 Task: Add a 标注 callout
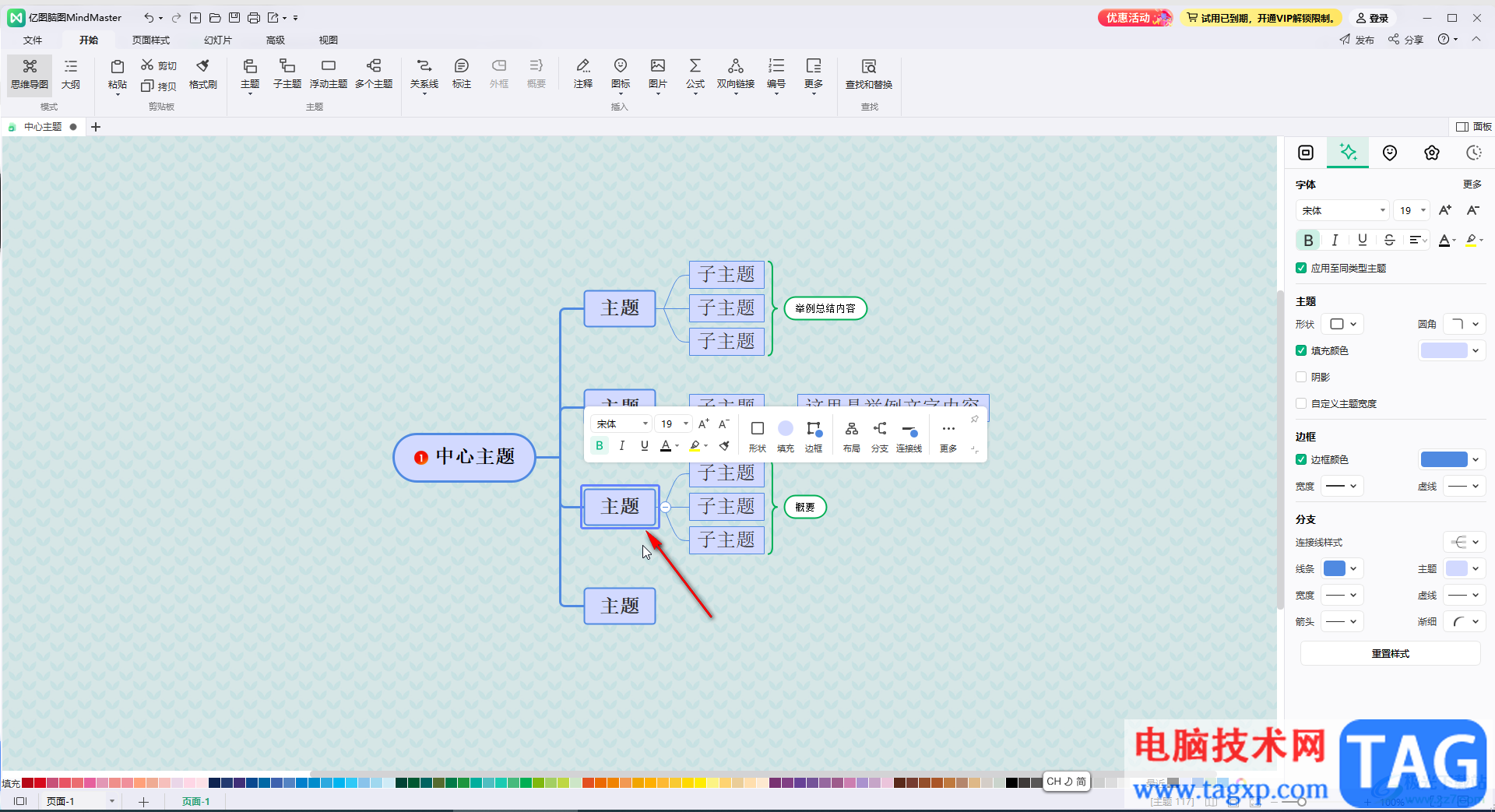[x=462, y=74]
